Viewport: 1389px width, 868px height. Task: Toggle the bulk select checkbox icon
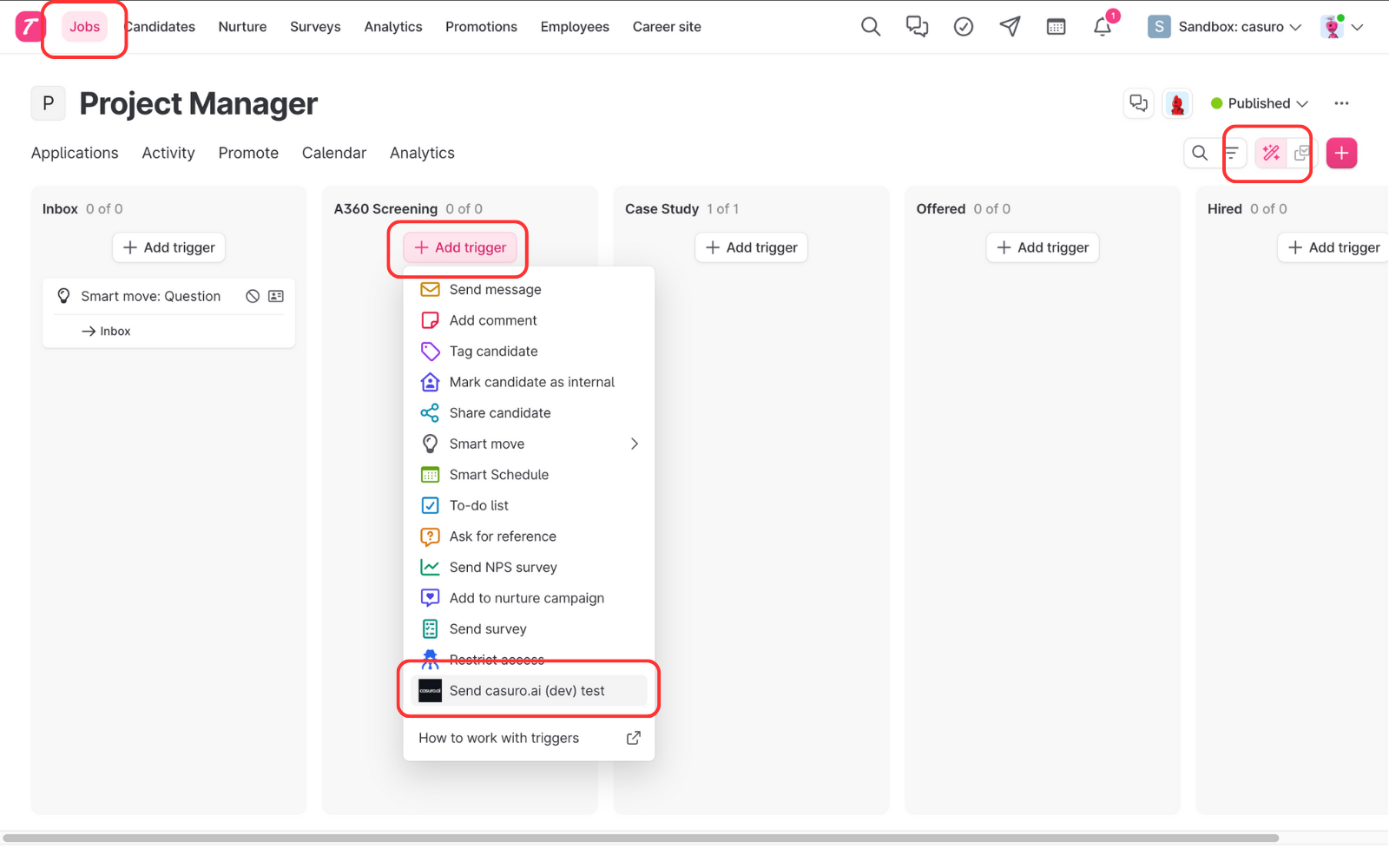[x=1301, y=153]
